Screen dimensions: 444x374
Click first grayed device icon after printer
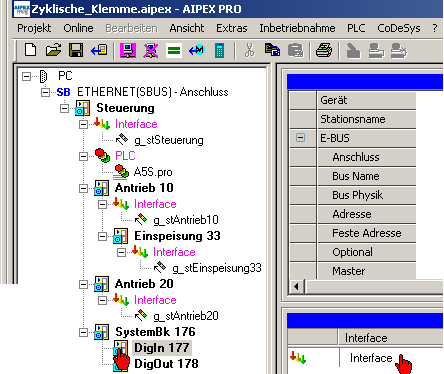353,51
